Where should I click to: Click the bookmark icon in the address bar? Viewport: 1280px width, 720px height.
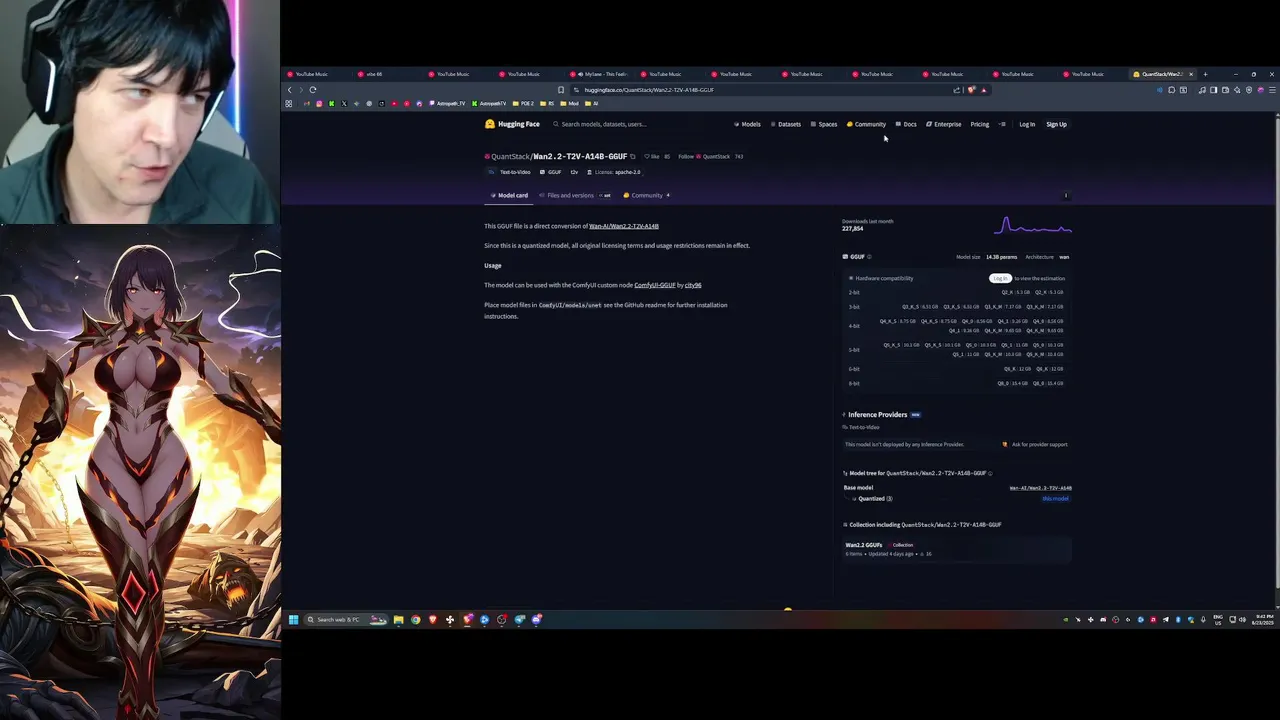[x=561, y=90]
